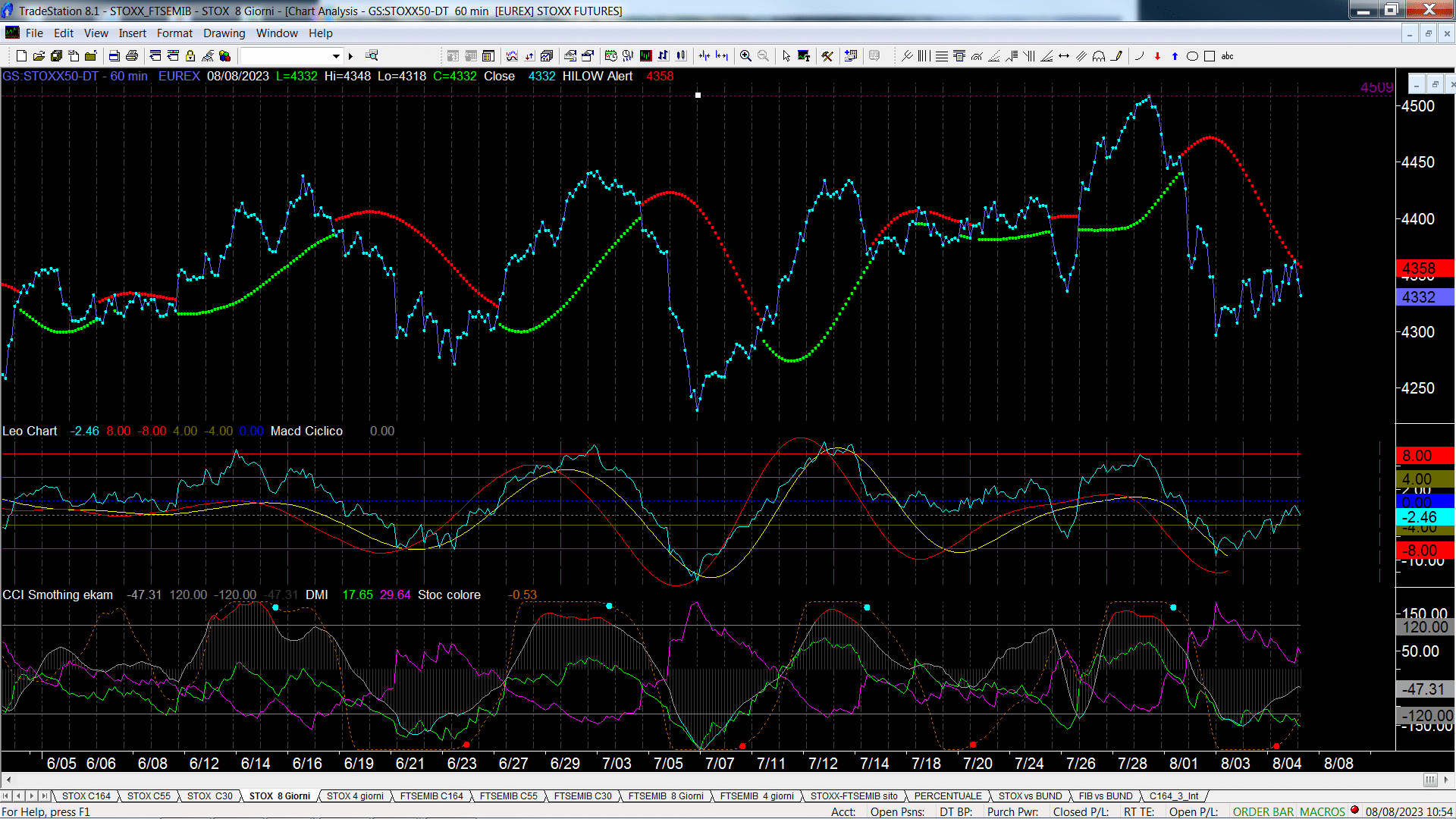Click the Print toolbar icon
Image resolution: width=1456 pixels, height=819 pixels.
point(132,56)
